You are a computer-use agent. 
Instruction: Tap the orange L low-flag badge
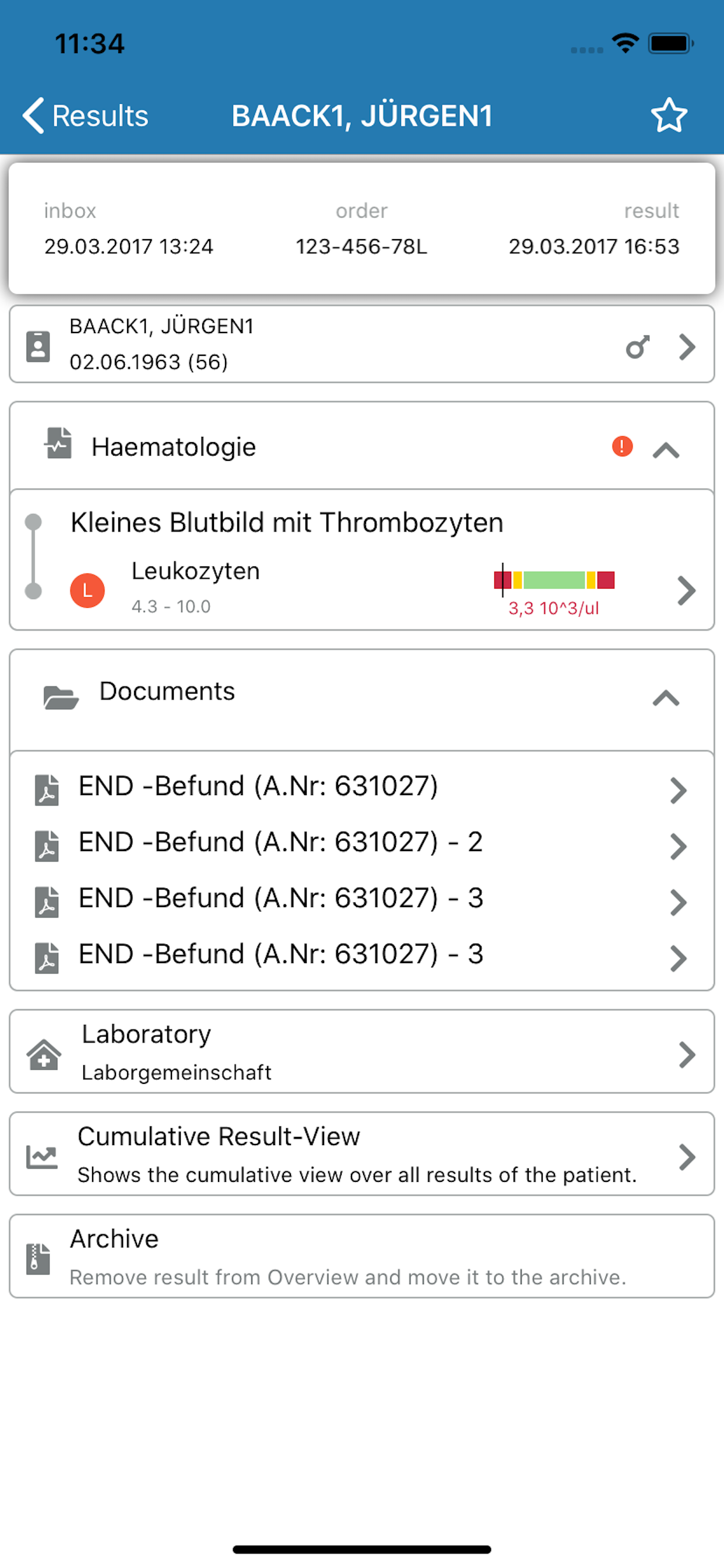(x=87, y=590)
